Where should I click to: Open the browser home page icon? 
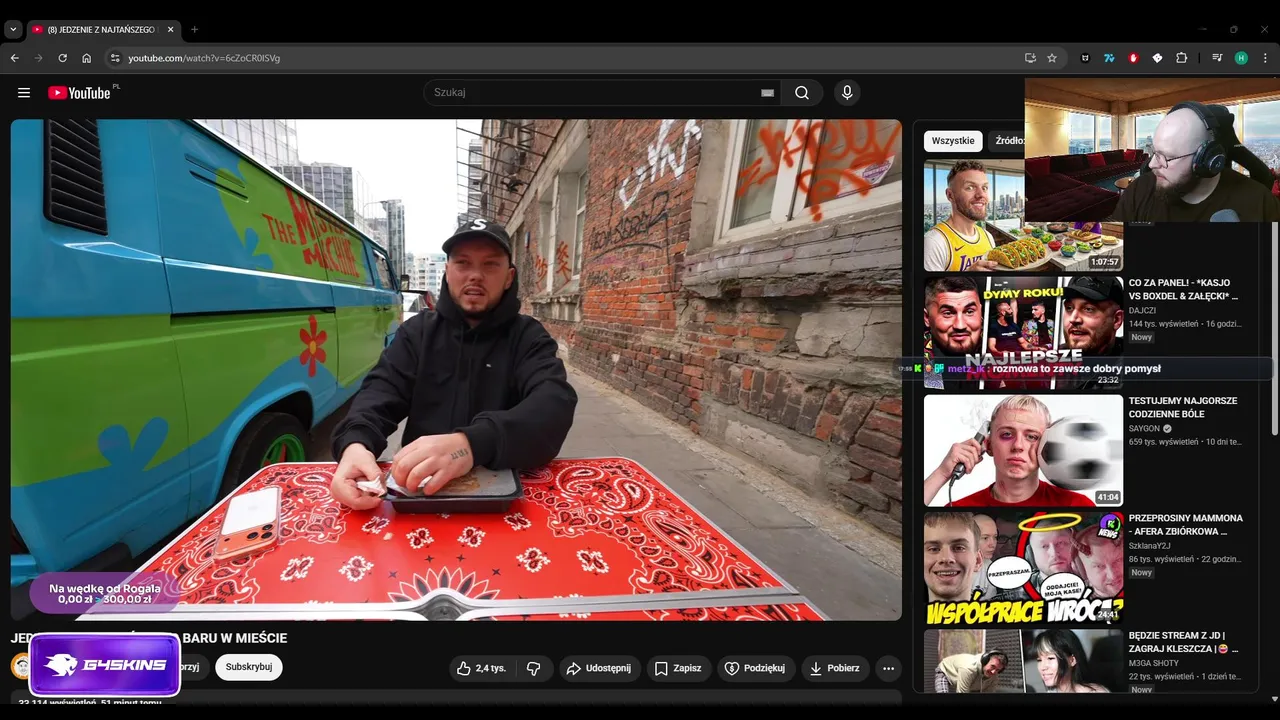tap(86, 58)
